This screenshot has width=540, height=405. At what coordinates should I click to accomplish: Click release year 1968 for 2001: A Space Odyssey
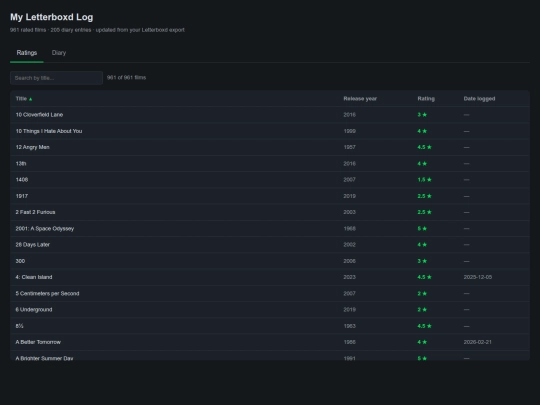pyautogui.click(x=350, y=228)
